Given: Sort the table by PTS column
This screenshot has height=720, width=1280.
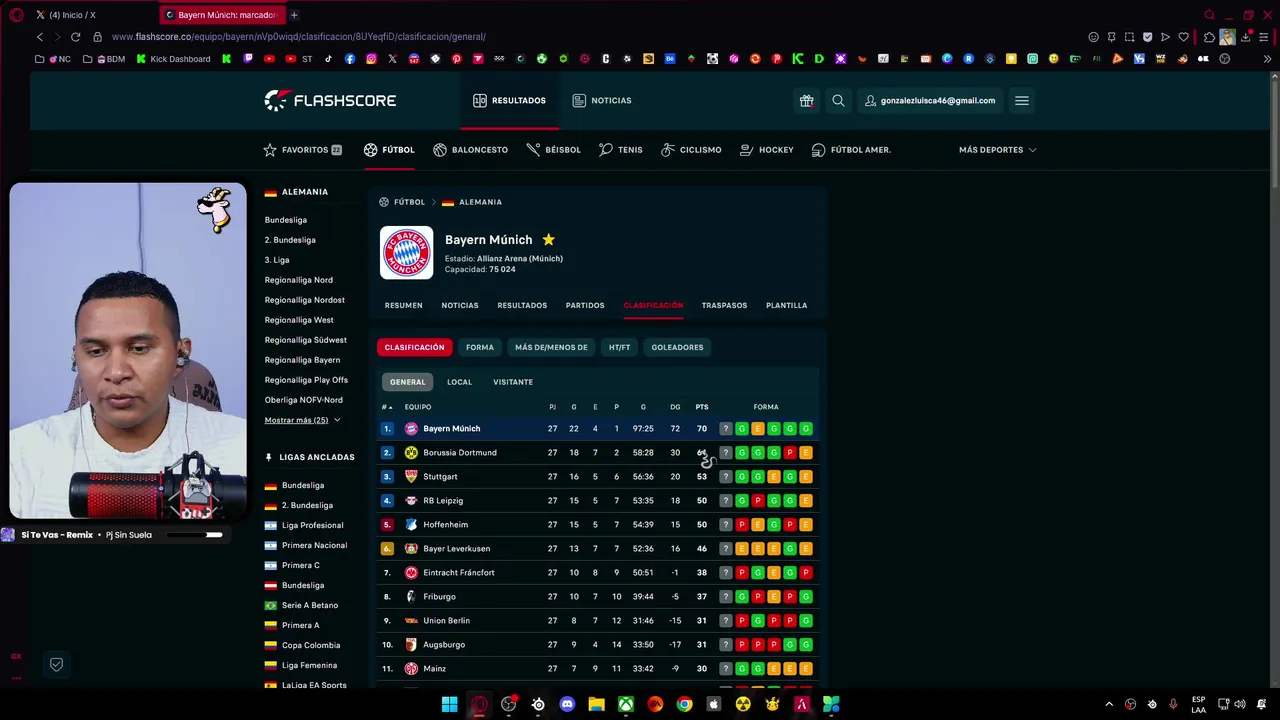Looking at the screenshot, I should [x=702, y=407].
